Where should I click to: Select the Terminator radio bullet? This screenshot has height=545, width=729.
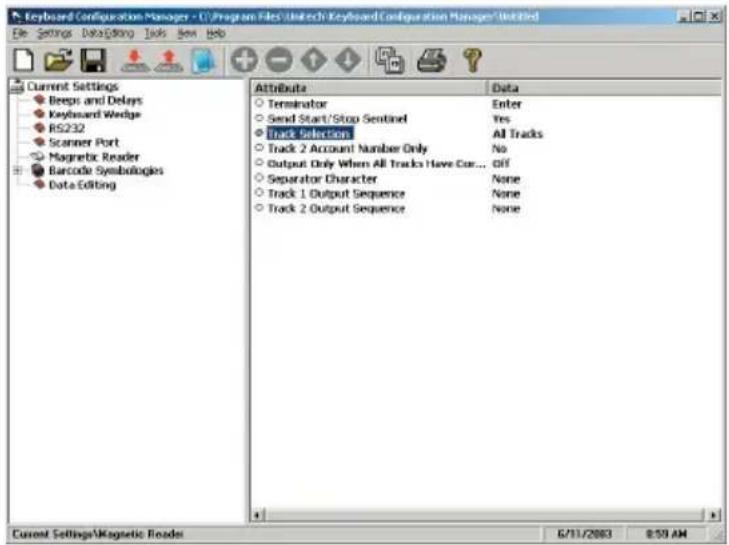[259, 103]
